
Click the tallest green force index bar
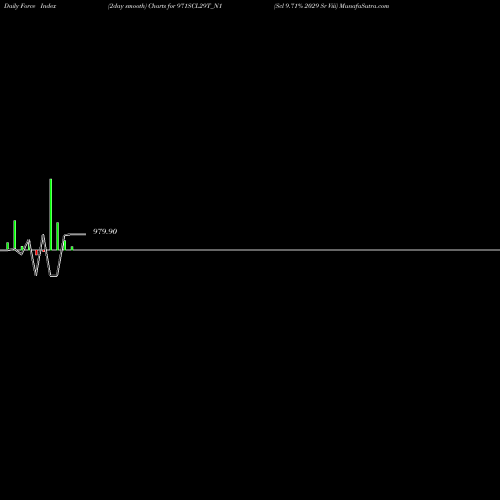[x=51, y=214]
